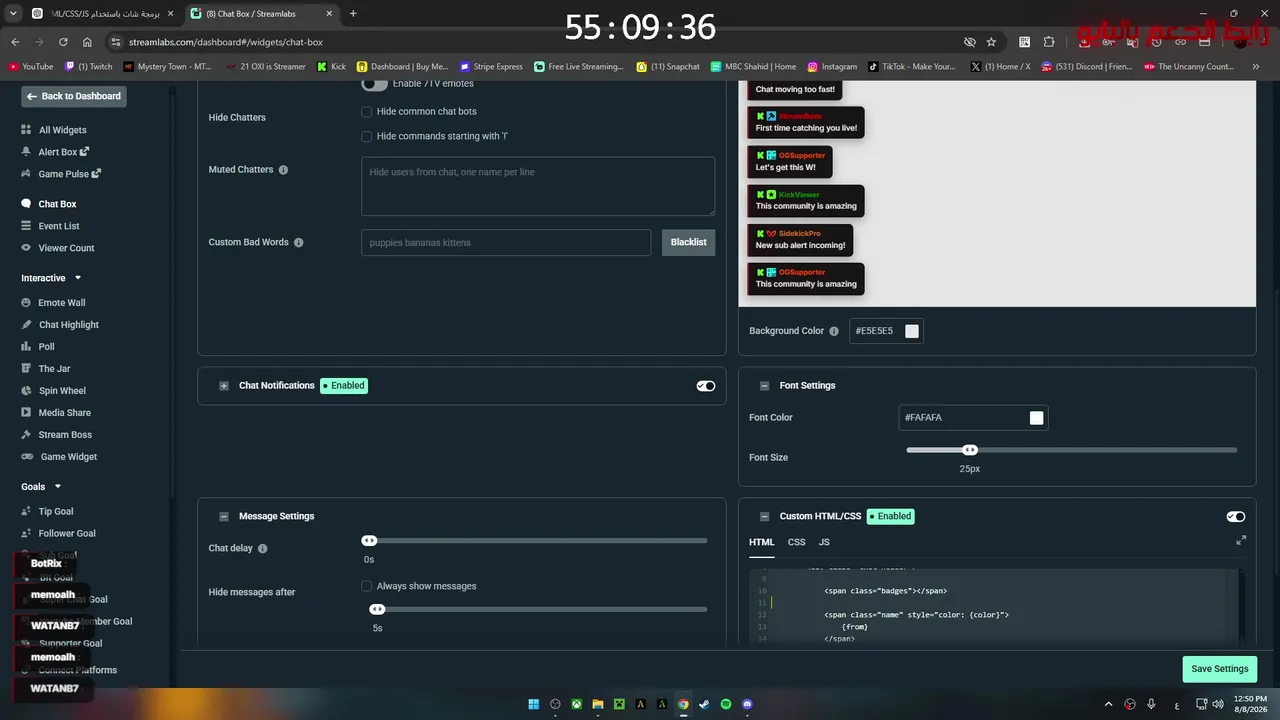The width and height of the screenshot is (1280, 720).
Task: Open the Windows Start menu
Action: [x=534, y=704]
